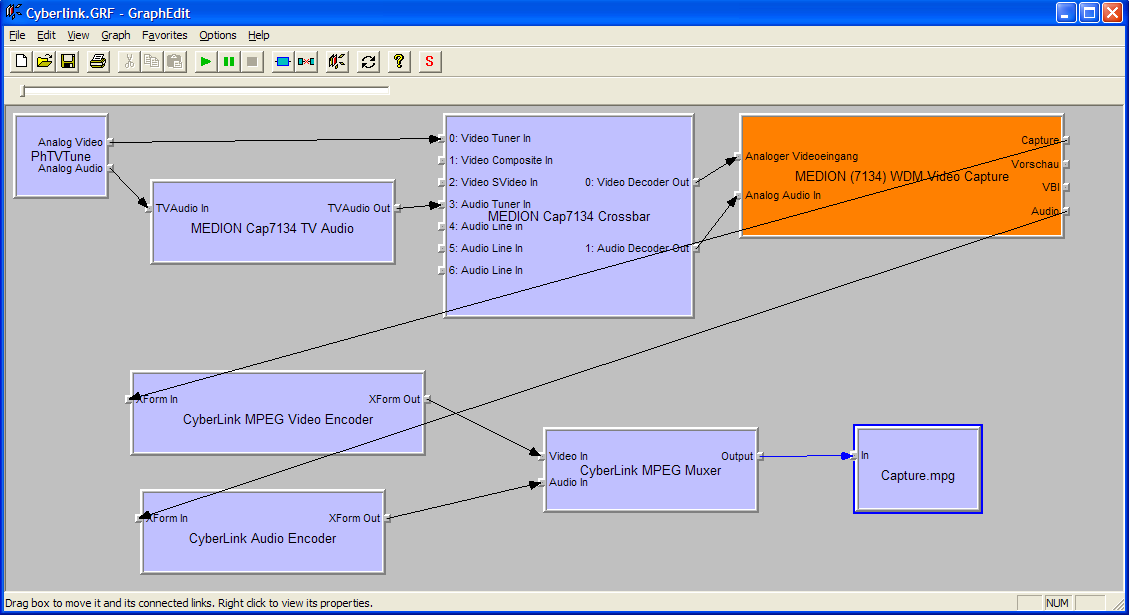
Task: Pause the running graph
Action: [229, 62]
